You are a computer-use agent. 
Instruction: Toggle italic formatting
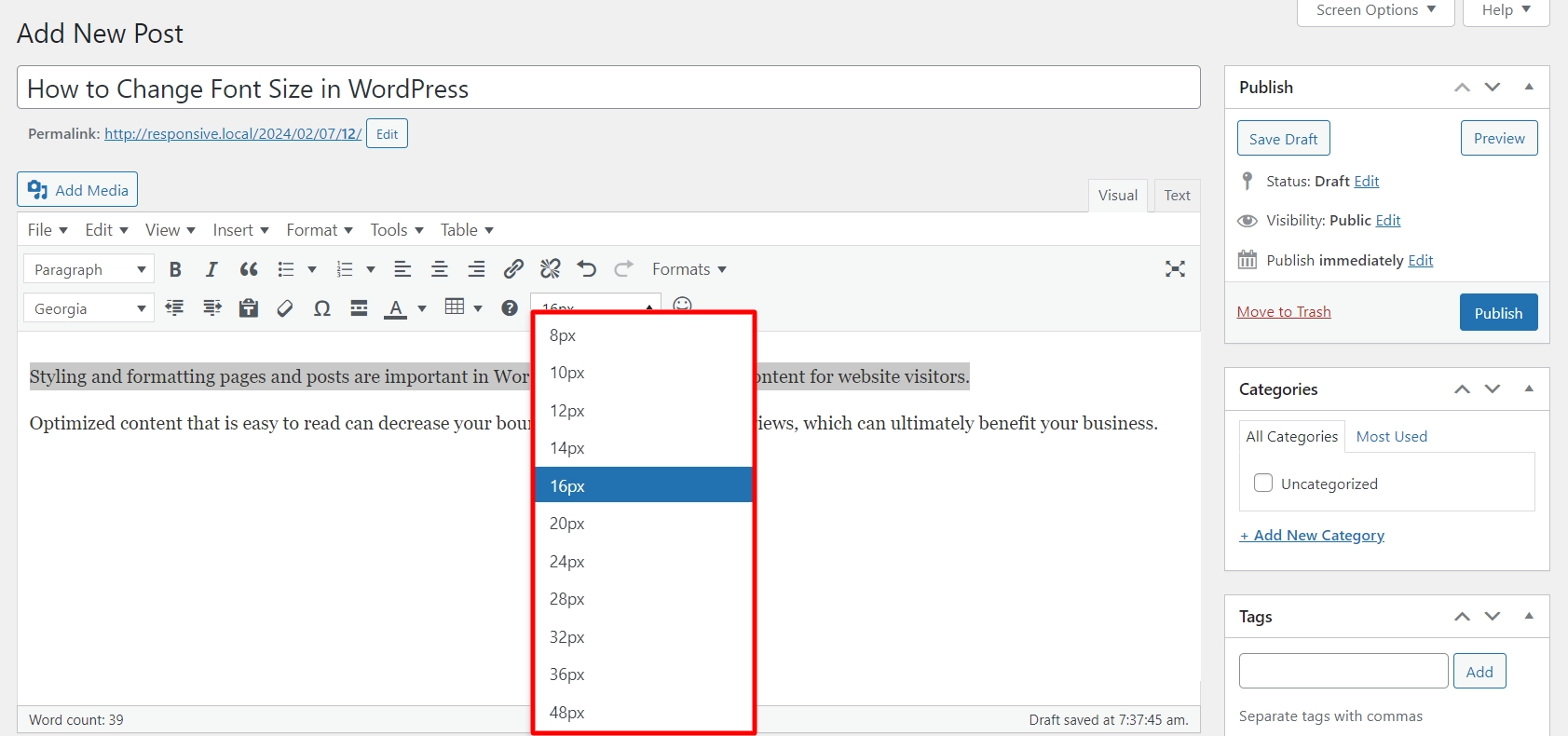pyautogui.click(x=211, y=269)
